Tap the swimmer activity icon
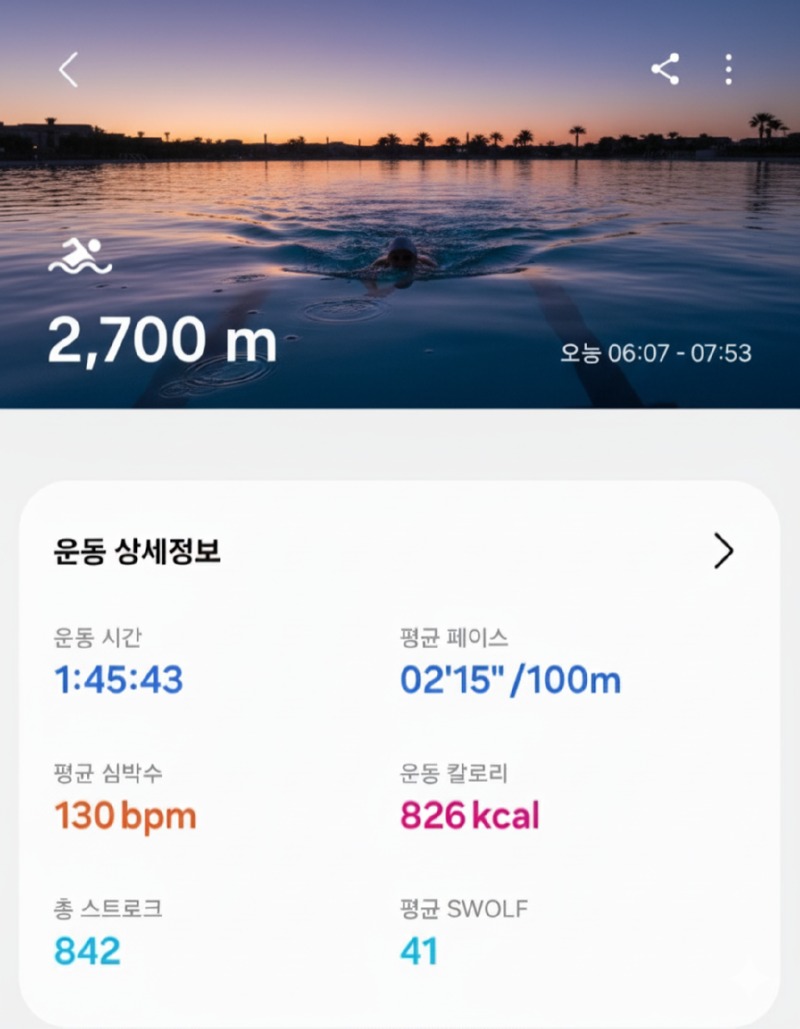The width and height of the screenshot is (800, 1029). click(x=80, y=257)
